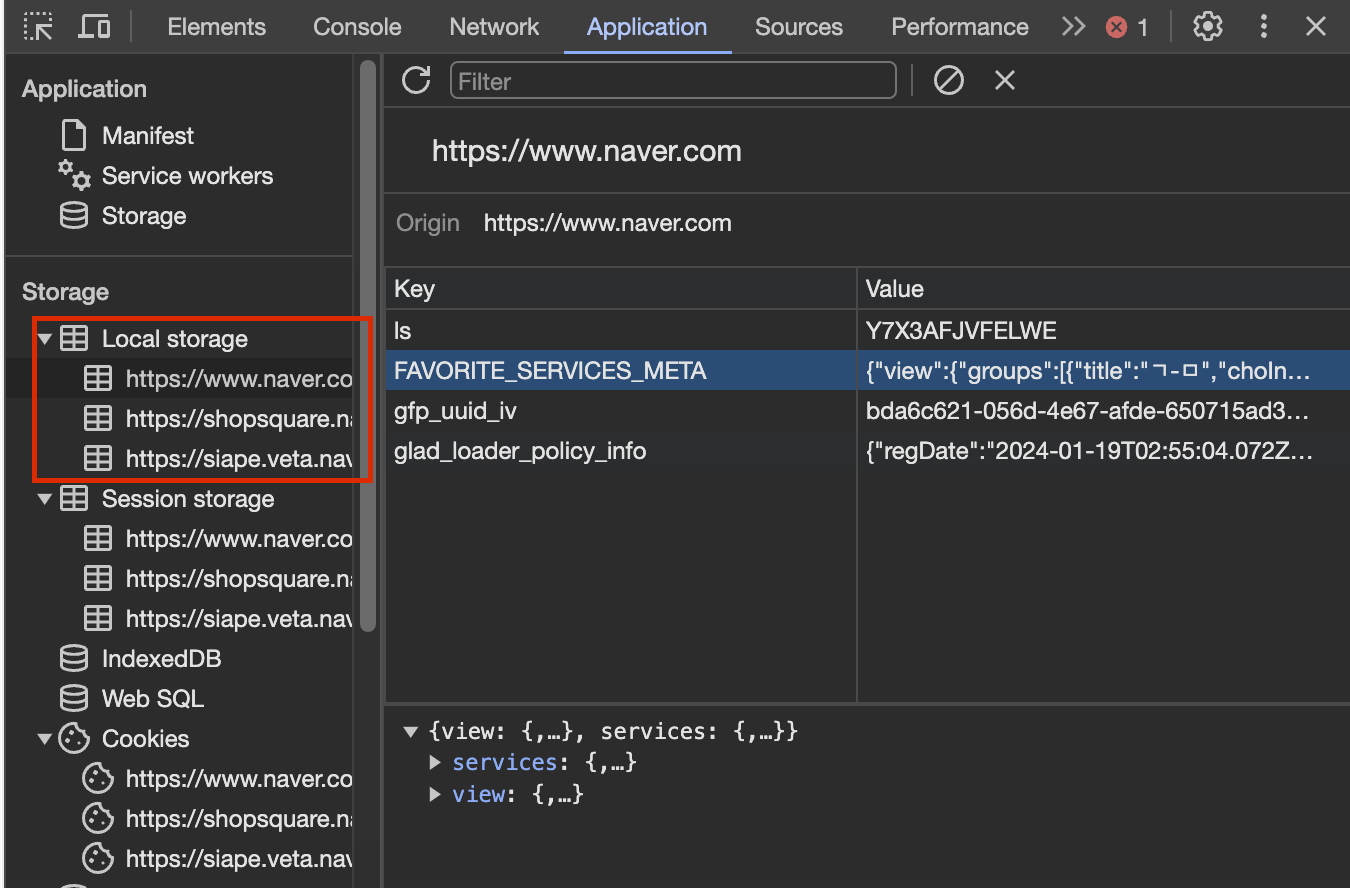The height and width of the screenshot is (888, 1350).
Task: Switch to the Elements tab
Action: coord(217,27)
